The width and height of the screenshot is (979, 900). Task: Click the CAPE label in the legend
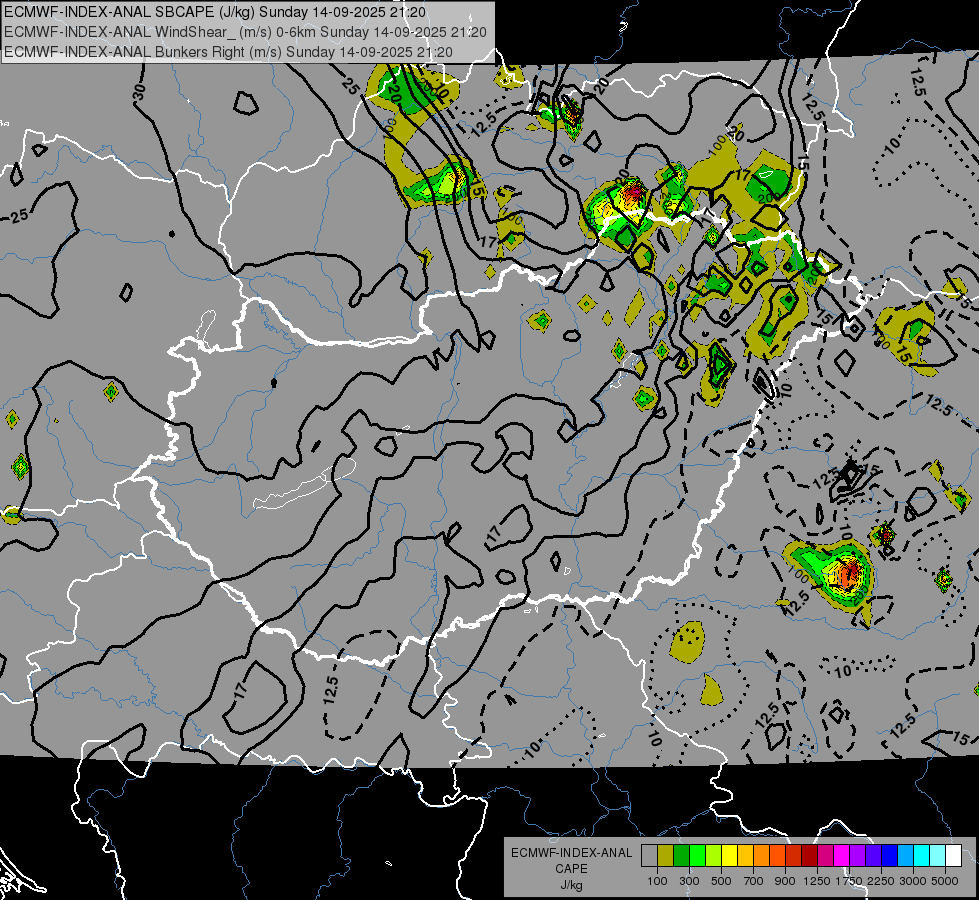tap(571, 869)
